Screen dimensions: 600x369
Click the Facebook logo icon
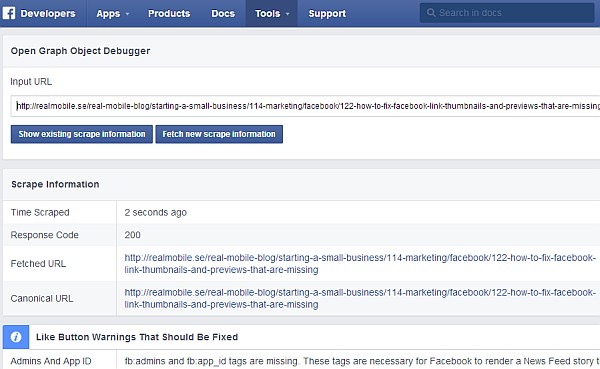click(9, 13)
